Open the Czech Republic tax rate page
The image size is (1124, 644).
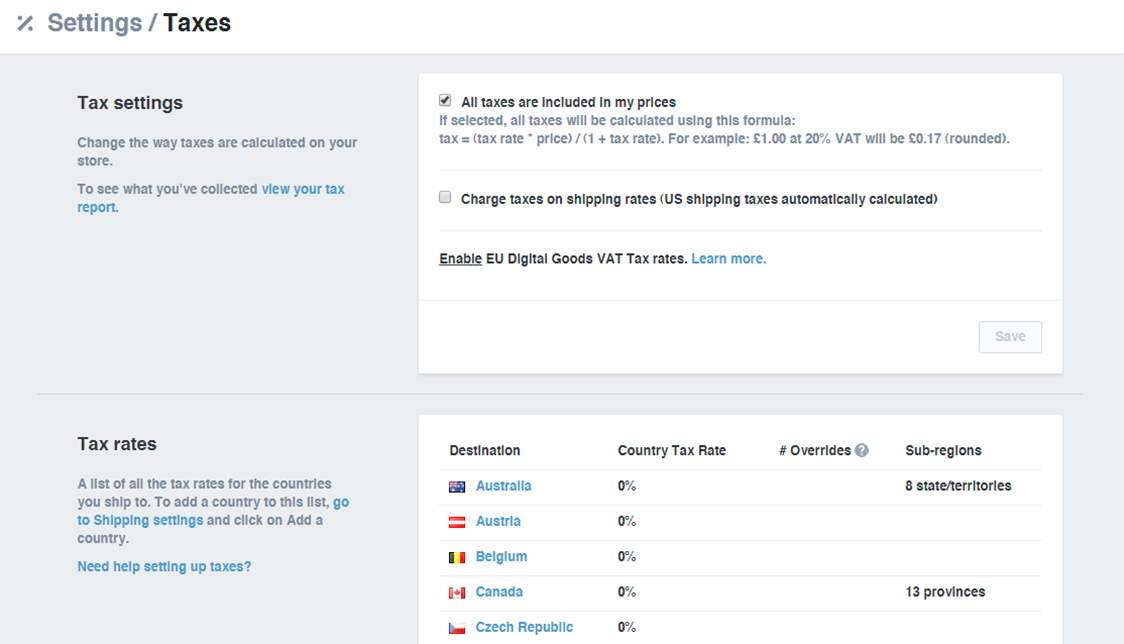click(x=524, y=626)
